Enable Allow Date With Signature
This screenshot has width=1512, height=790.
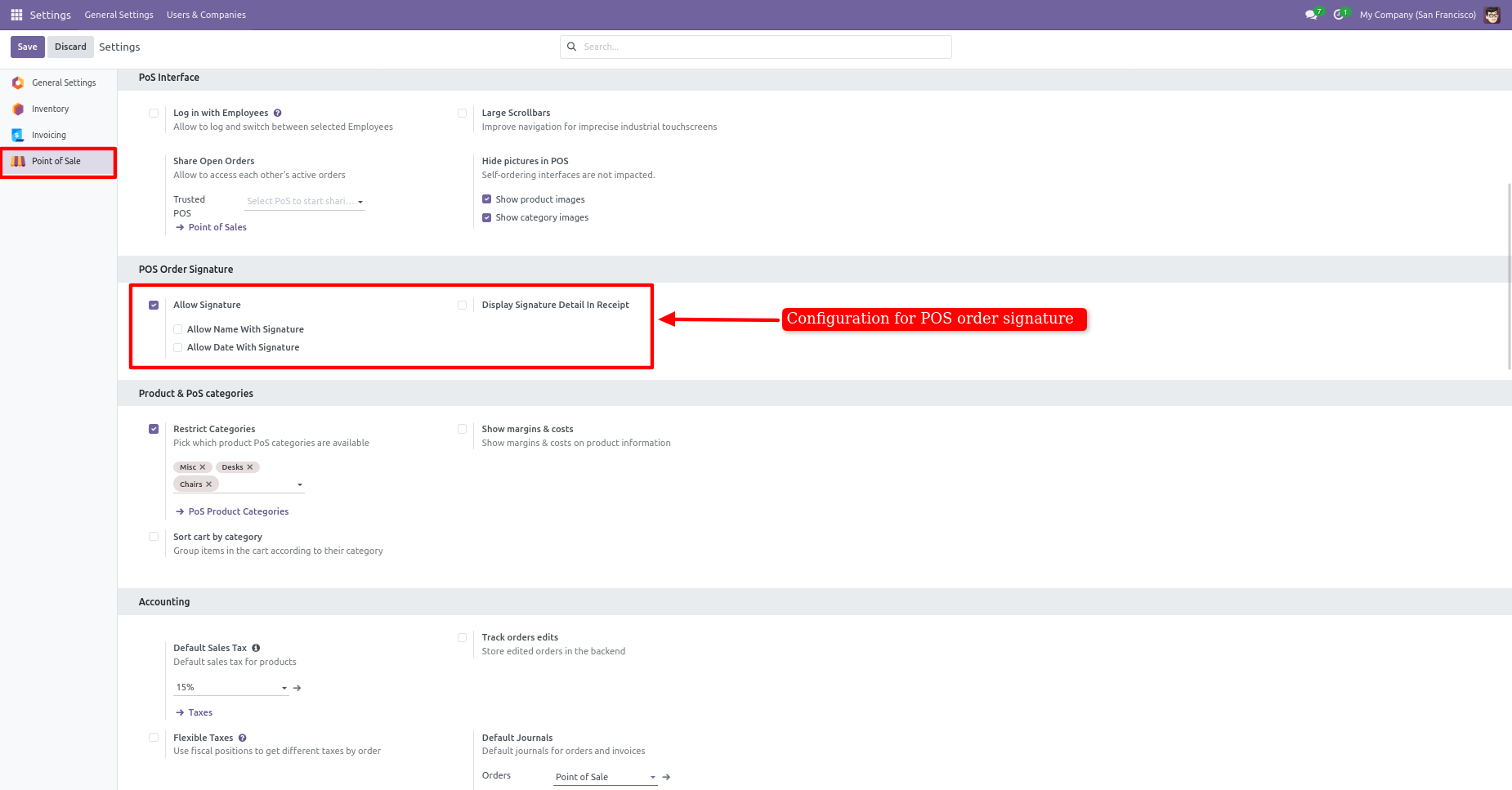178,347
